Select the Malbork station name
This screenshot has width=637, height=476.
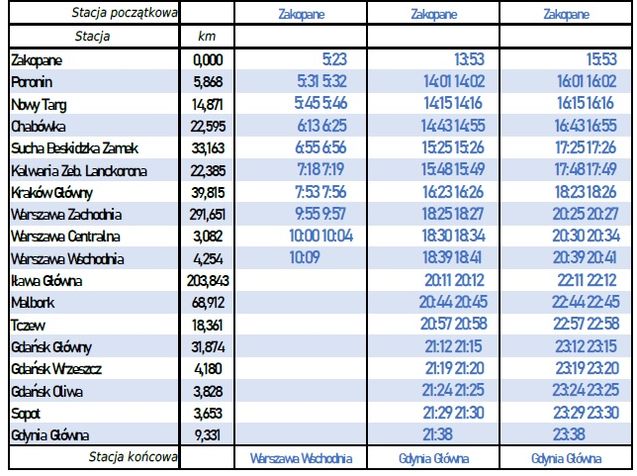click(x=30, y=303)
